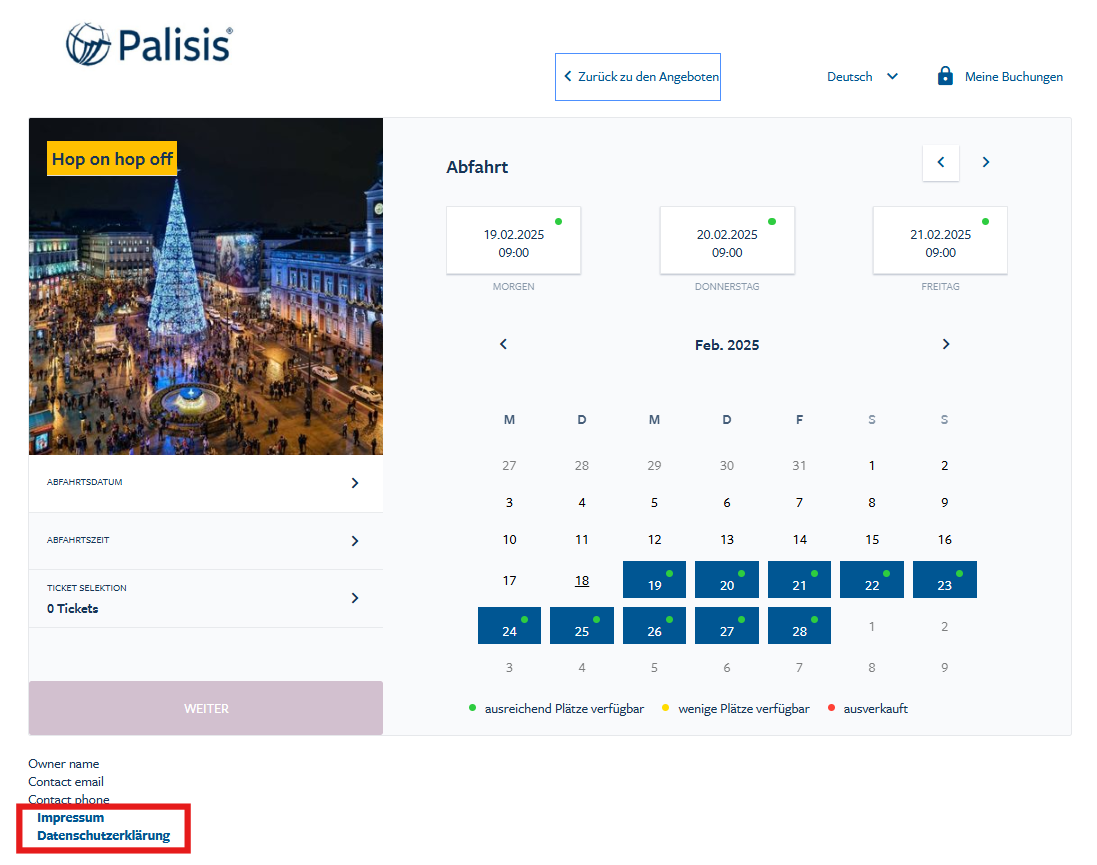
Task: Click Contact email text
Action: 66,782
